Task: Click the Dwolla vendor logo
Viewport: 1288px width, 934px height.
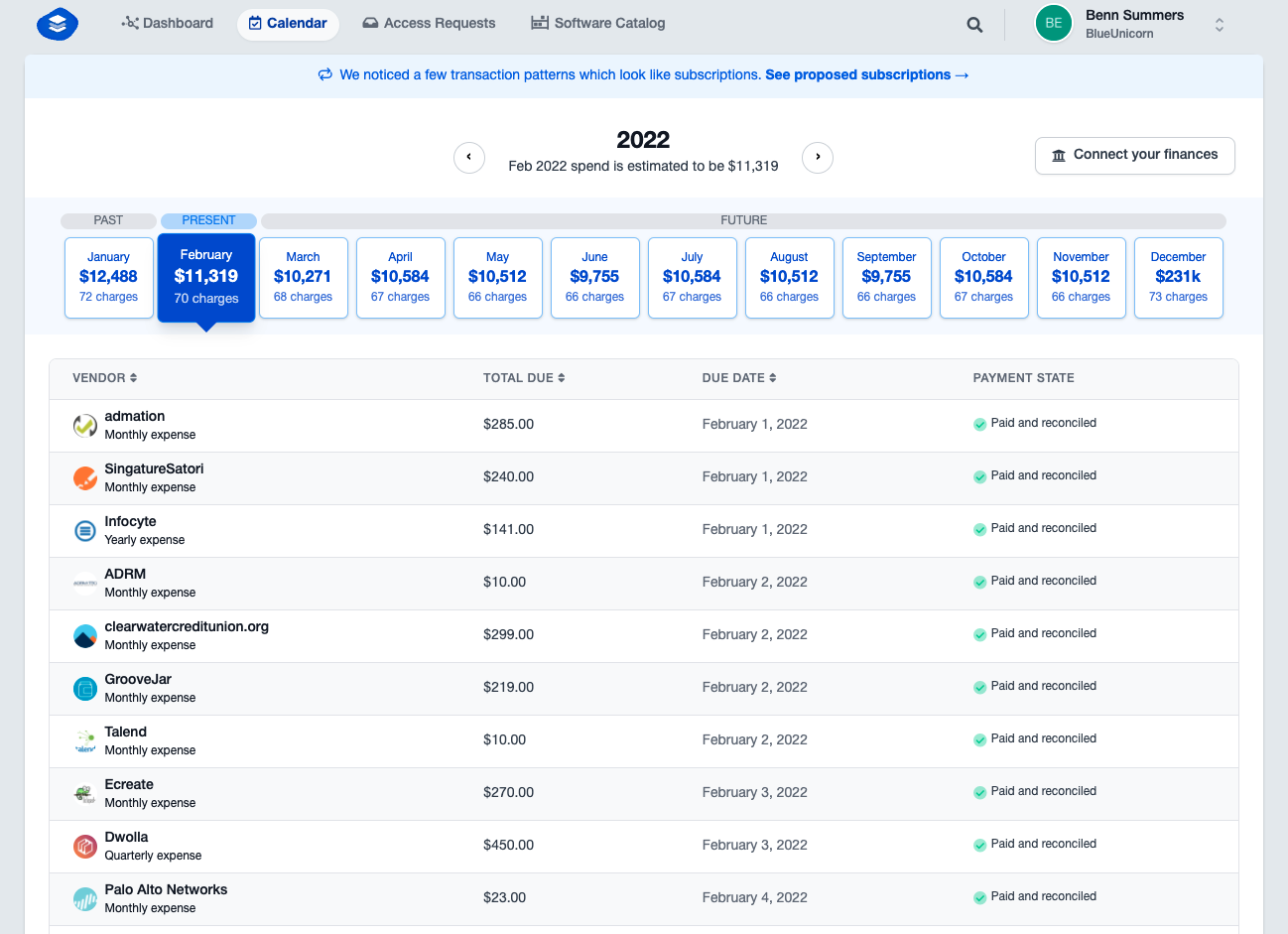Action: coord(85,847)
